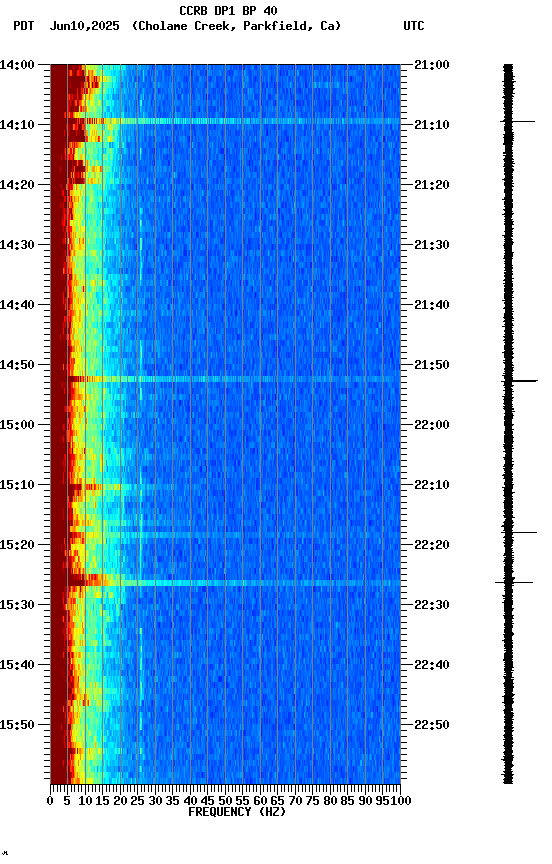Click the 21:10 UTC time label

click(x=432, y=125)
